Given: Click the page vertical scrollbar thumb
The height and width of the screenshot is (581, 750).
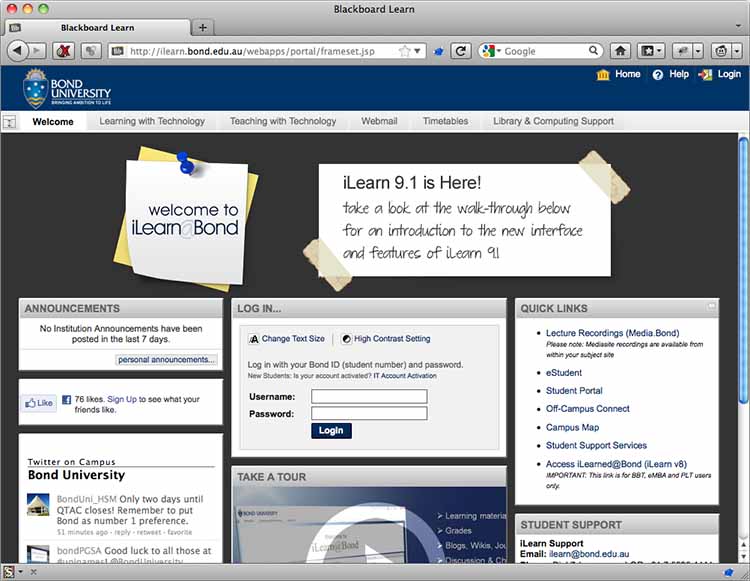Looking at the screenshot, I should coord(743,270).
